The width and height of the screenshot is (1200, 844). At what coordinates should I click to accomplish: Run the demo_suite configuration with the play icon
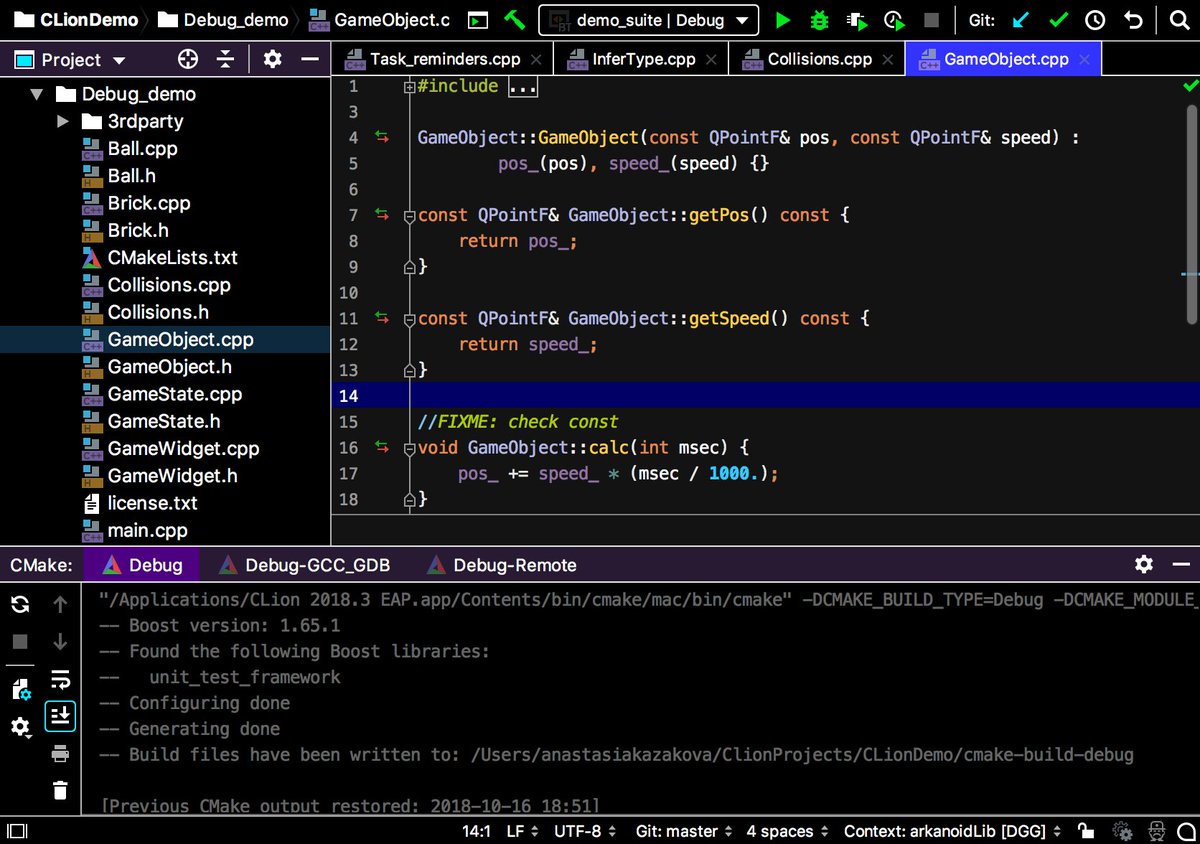783,20
